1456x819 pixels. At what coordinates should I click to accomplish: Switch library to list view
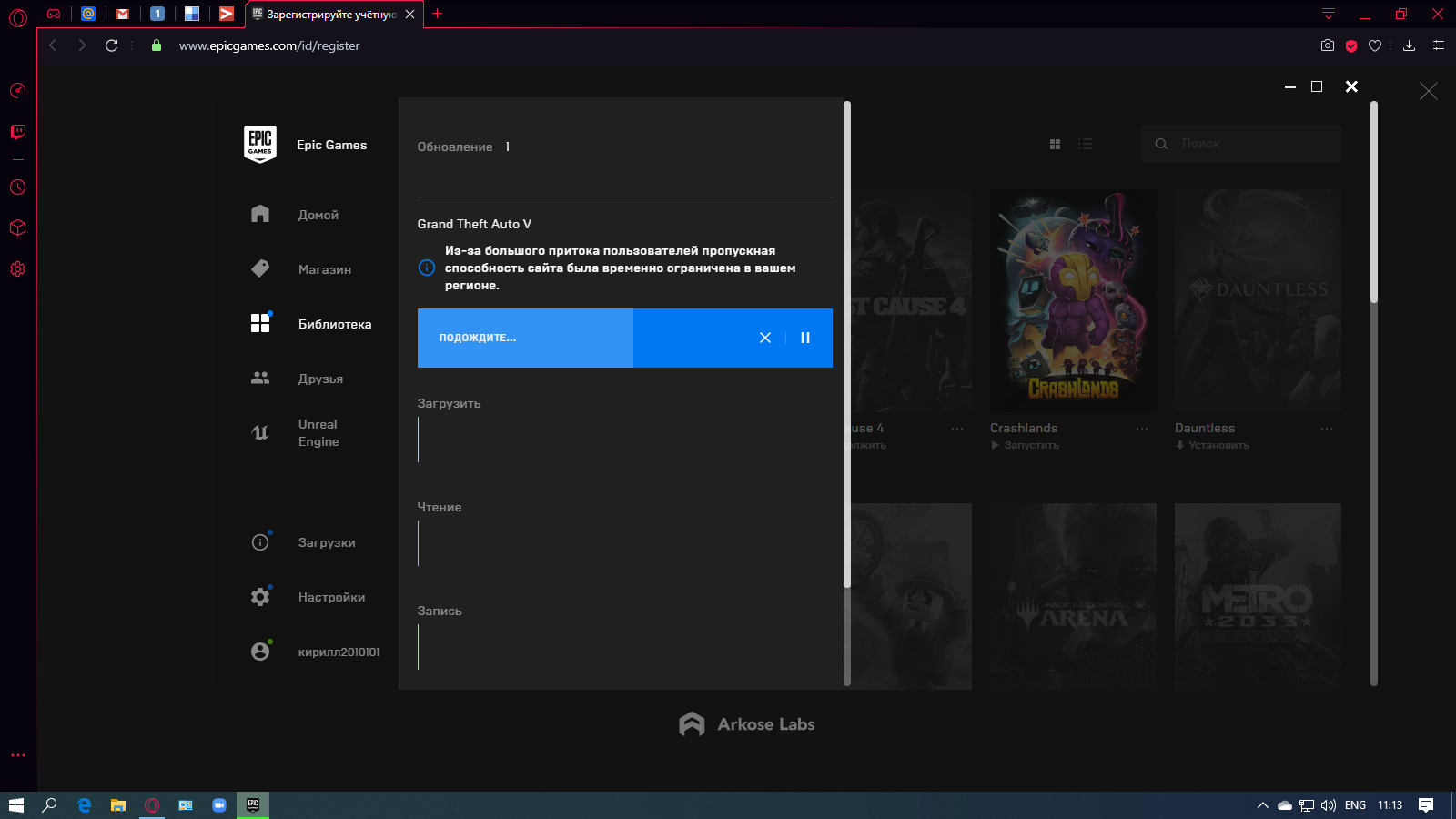[x=1085, y=144]
